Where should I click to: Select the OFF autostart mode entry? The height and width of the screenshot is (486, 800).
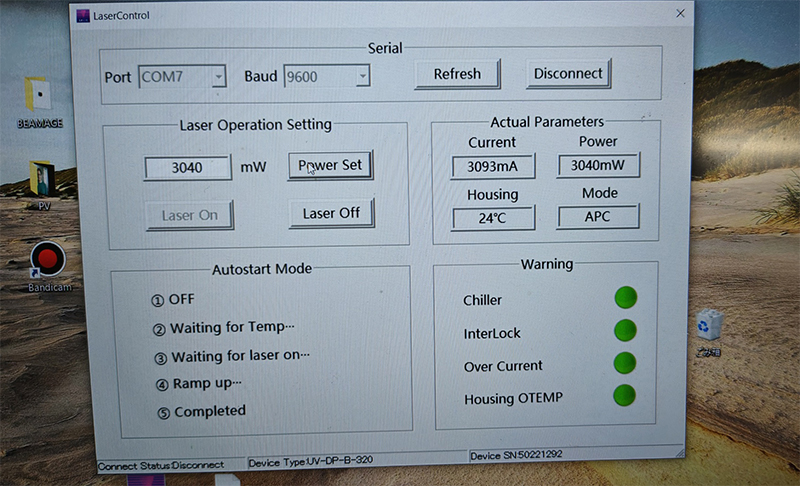tap(173, 299)
